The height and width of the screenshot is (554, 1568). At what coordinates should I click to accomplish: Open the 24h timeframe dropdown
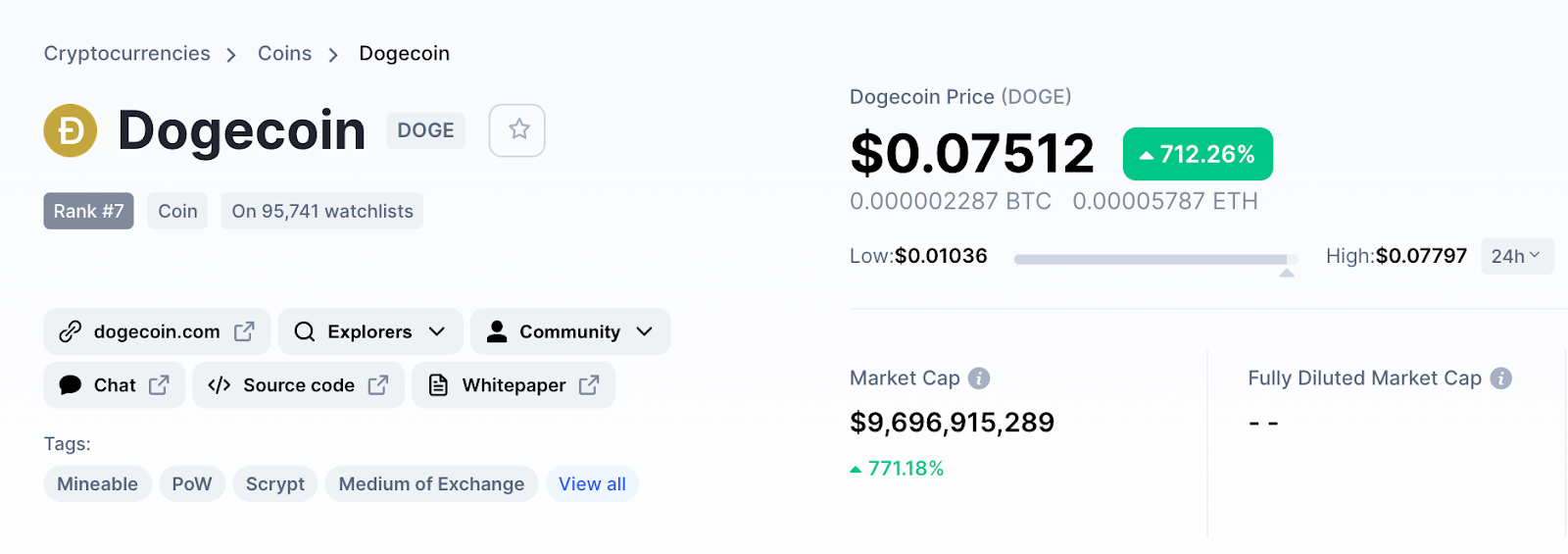pos(1516,256)
